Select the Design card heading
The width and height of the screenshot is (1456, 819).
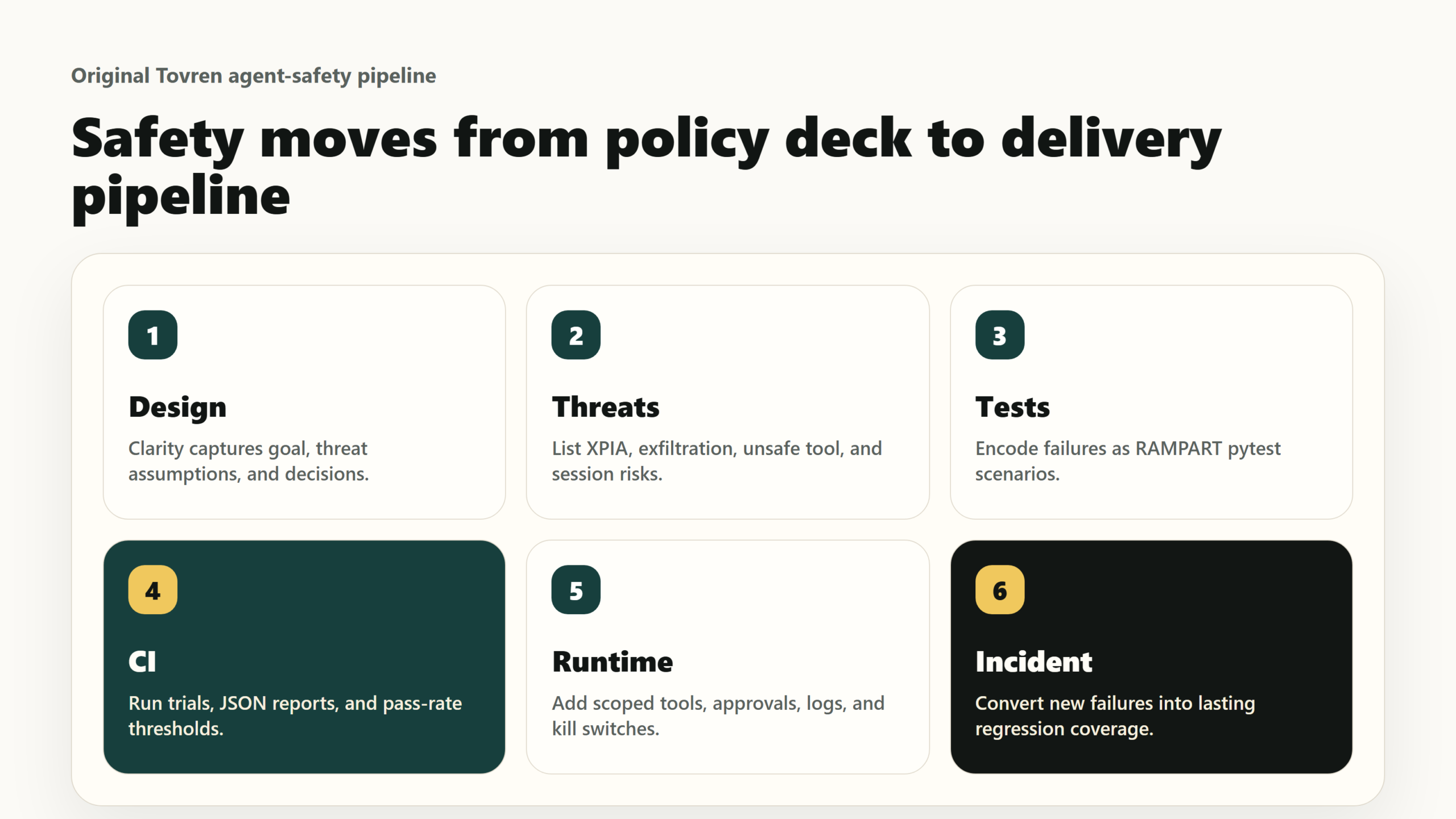click(177, 407)
